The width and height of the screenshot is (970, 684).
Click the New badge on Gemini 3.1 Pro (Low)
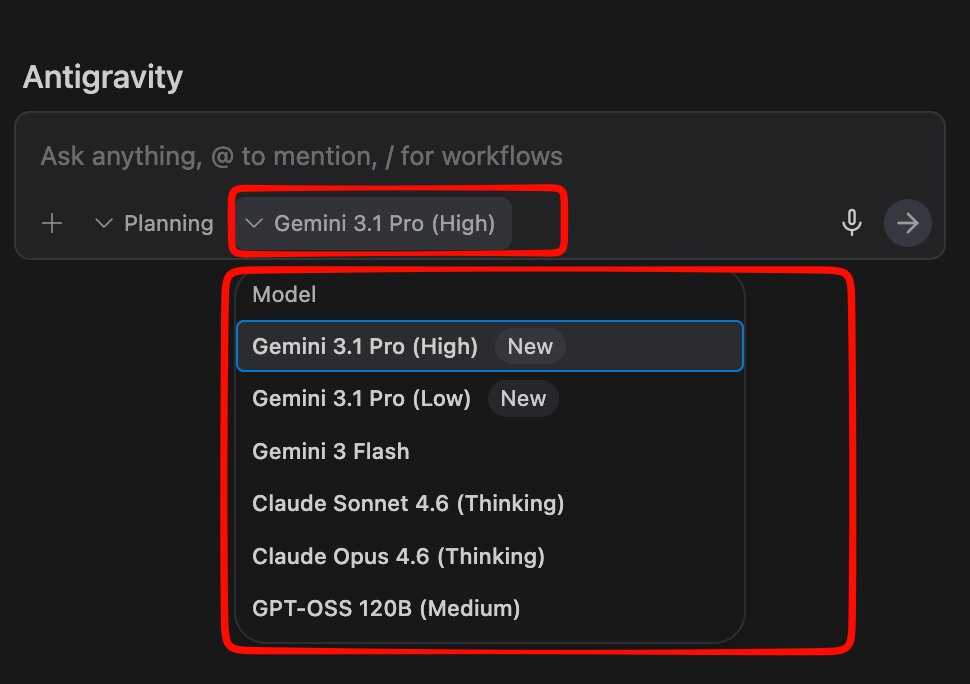coord(523,398)
